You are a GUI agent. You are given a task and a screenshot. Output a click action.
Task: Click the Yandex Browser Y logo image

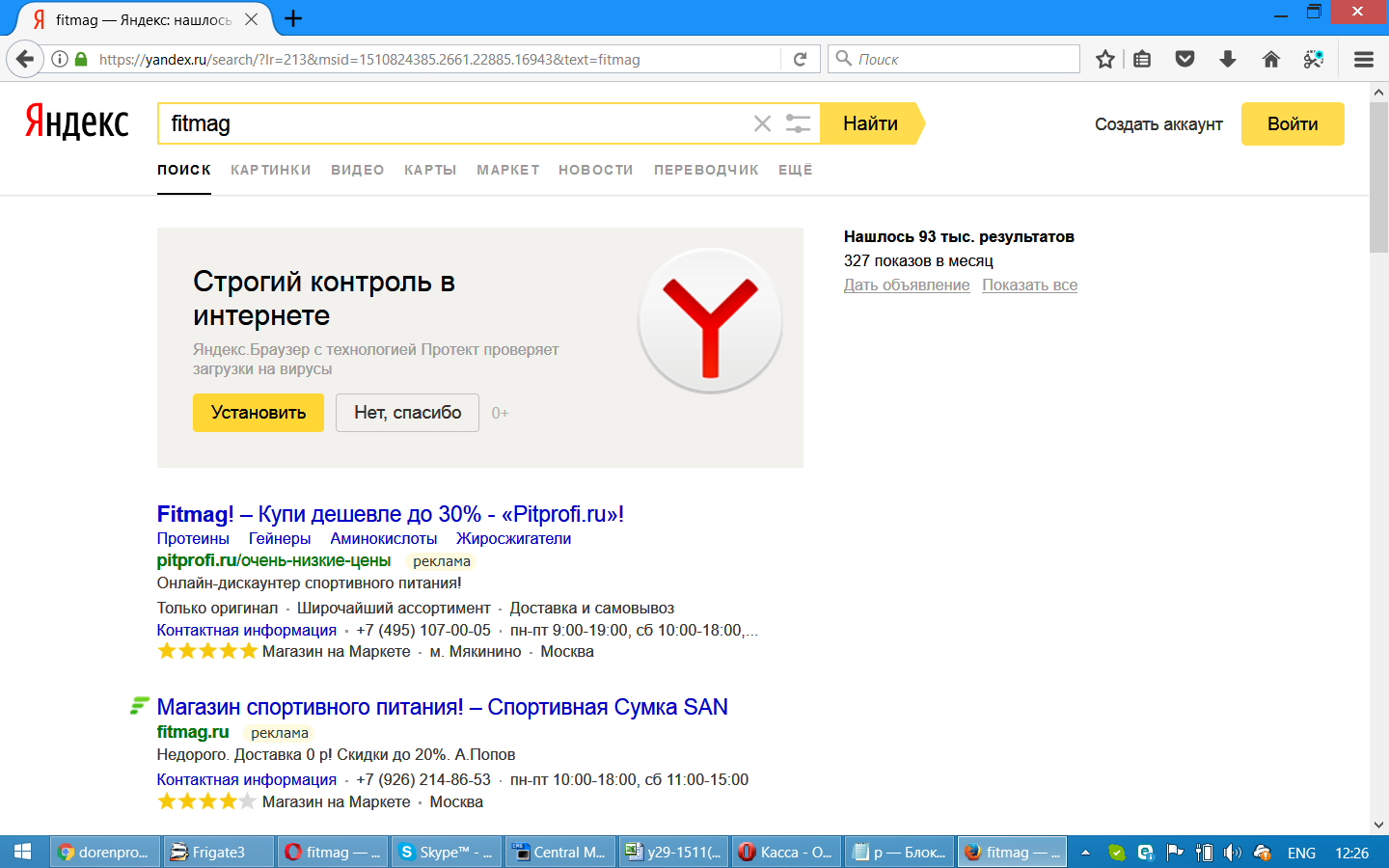(x=710, y=321)
